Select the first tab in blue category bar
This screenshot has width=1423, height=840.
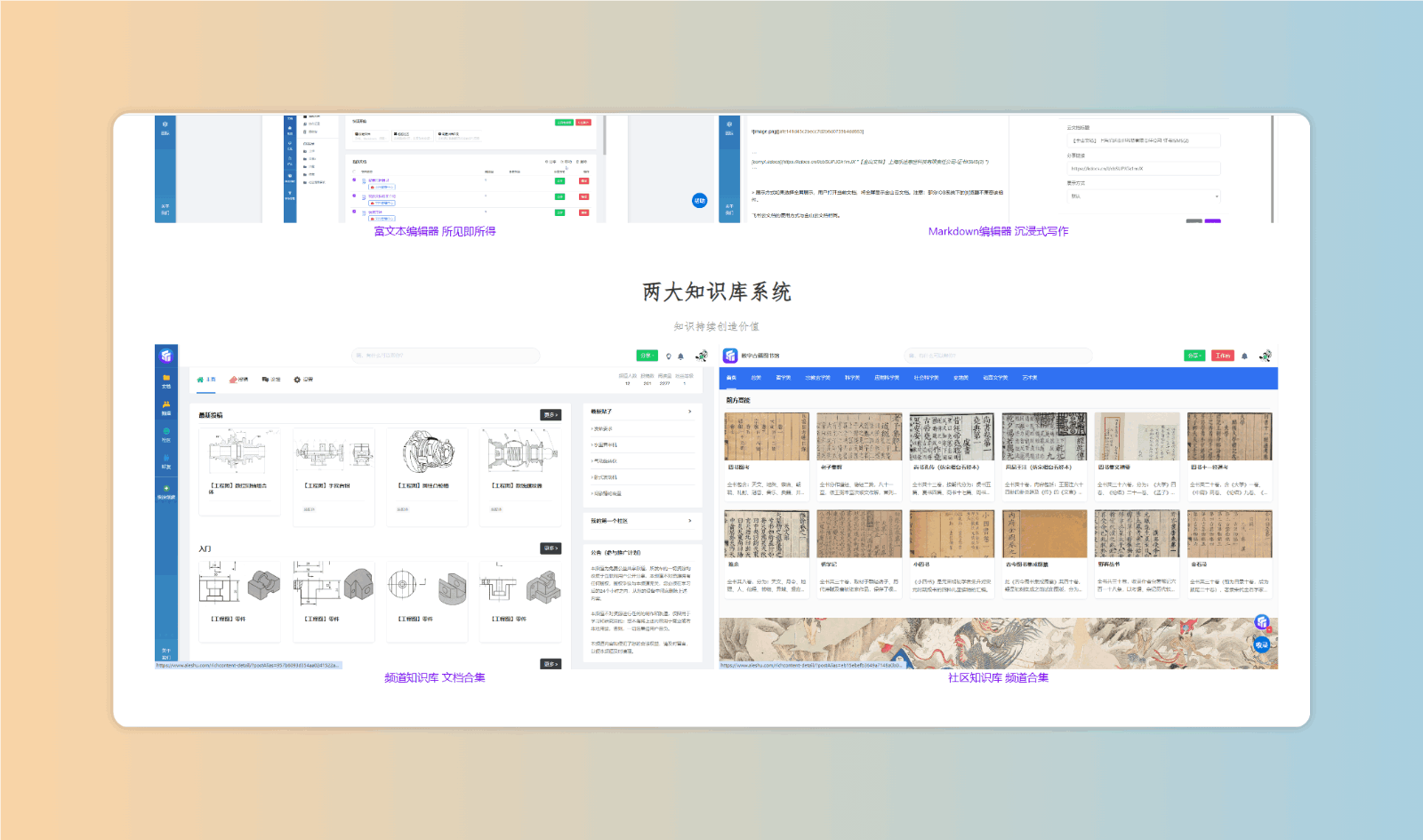(x=731, y=378)
